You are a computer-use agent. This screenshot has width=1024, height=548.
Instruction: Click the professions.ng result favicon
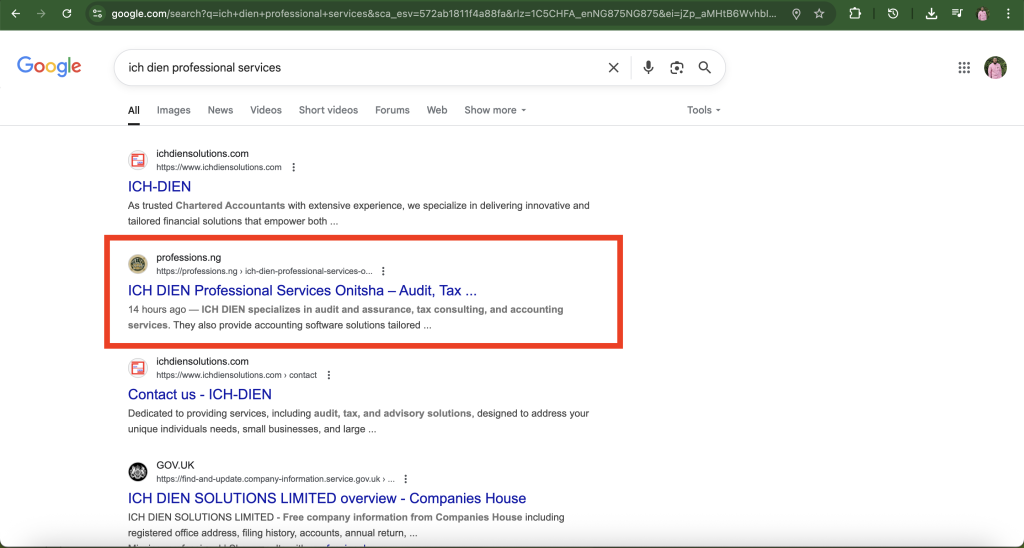[x=138, y=264]
